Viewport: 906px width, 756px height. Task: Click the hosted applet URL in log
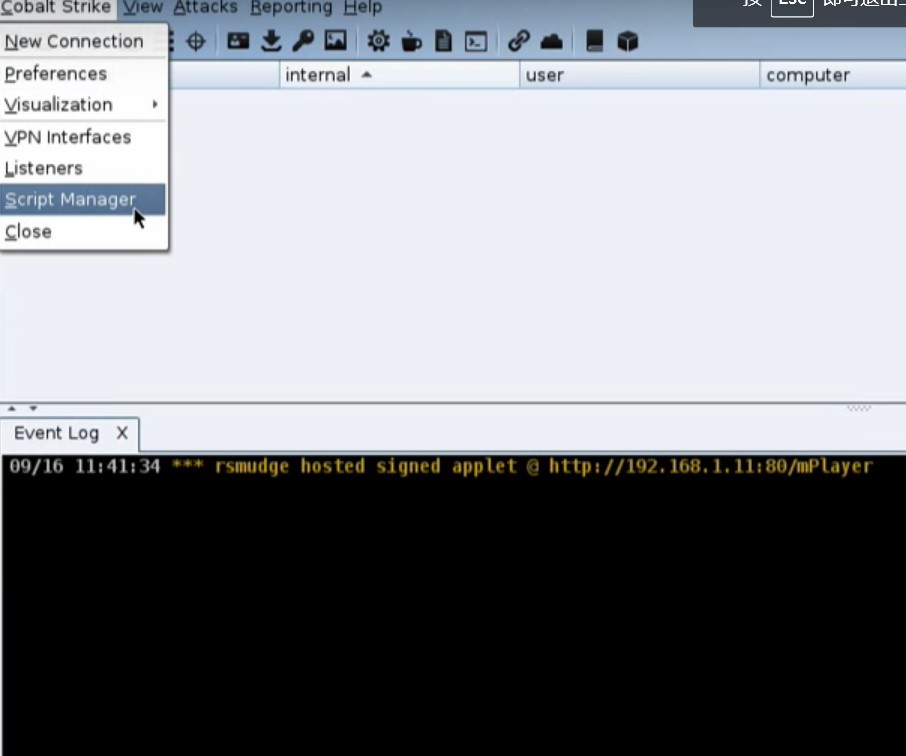coord(710,466)
